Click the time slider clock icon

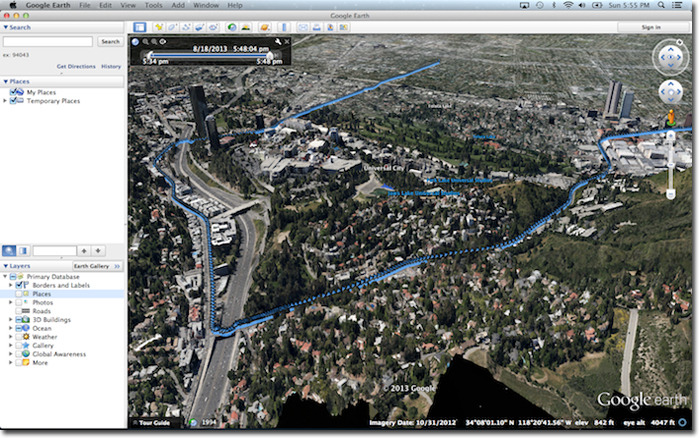point(135,42)
